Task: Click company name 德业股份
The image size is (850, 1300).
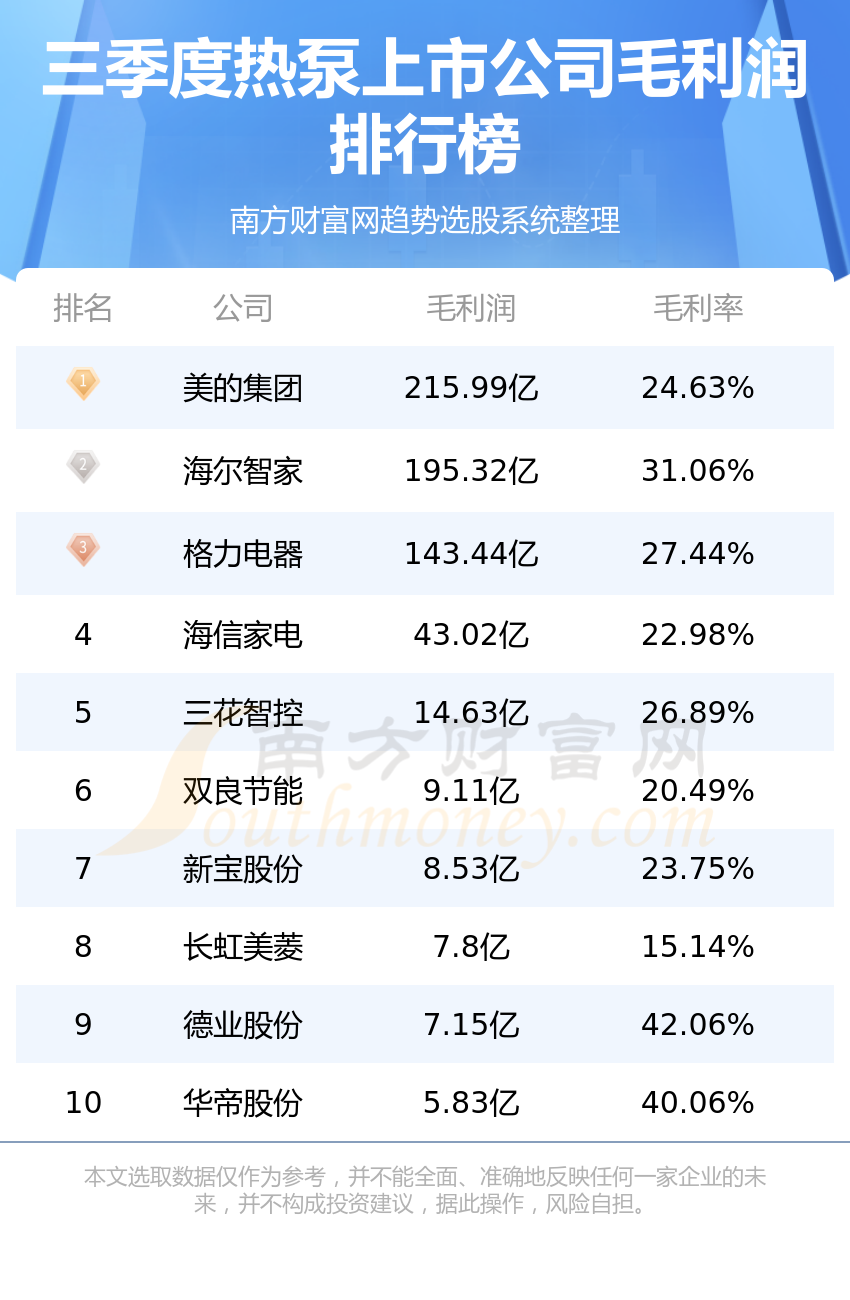Action: pyautogui.click(x=243, y=1025)
